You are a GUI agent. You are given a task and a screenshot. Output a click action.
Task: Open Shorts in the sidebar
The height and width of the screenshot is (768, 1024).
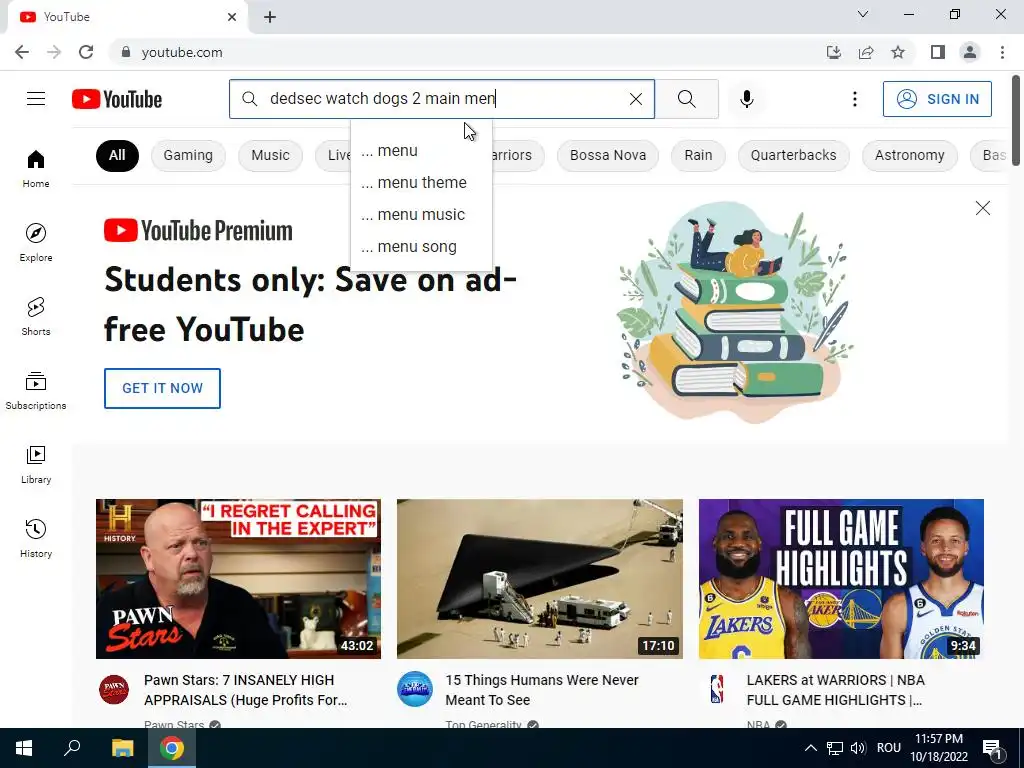click(x=36, y=316)
